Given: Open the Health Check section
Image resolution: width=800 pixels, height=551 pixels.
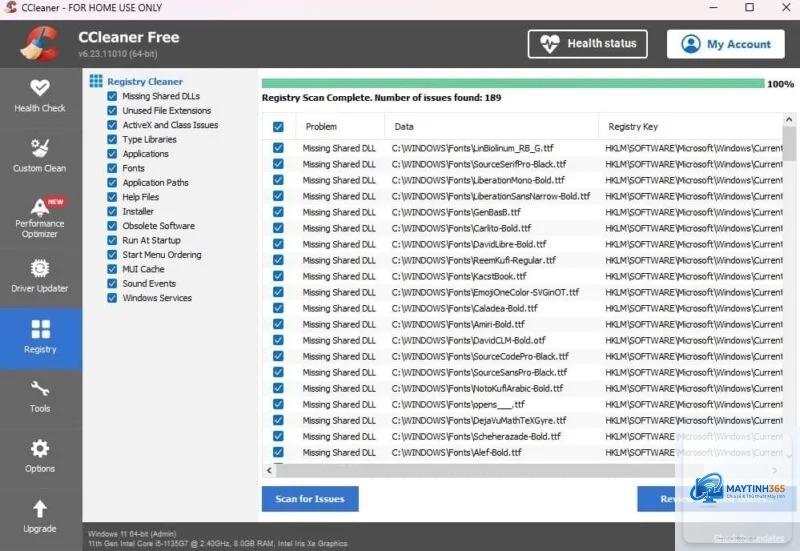Looking at the screenshot, I should pyautogui.click(x=40, y=95).
